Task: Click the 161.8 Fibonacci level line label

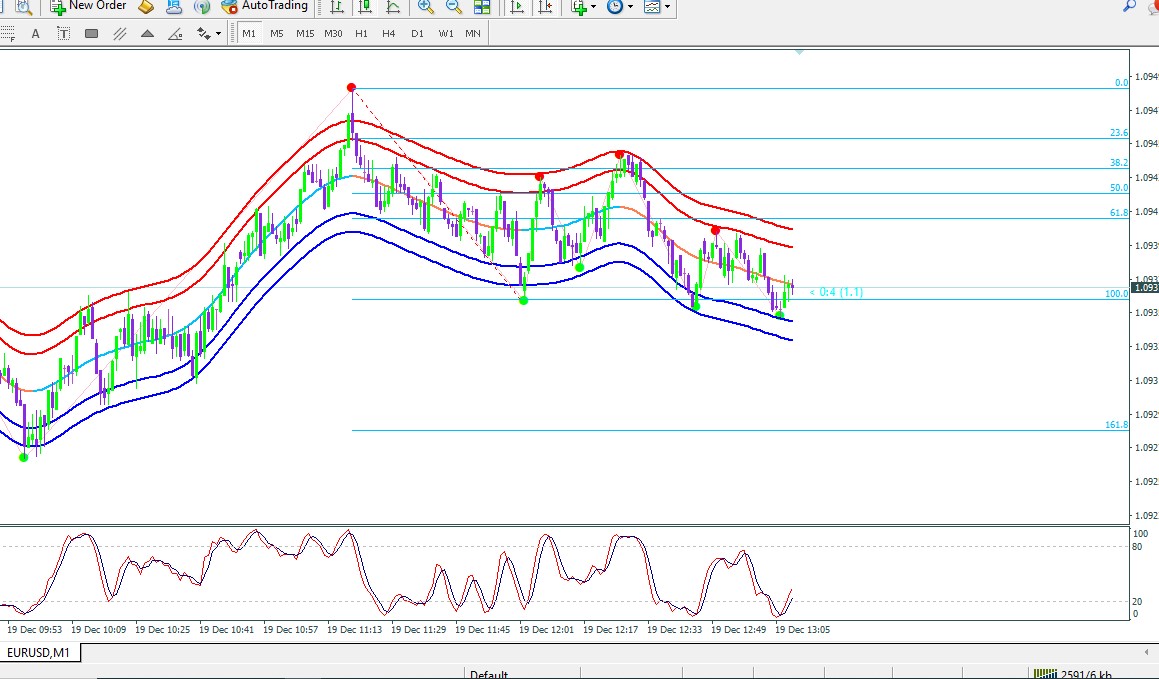Action: pyautogui.click(x=1116, y=425)
